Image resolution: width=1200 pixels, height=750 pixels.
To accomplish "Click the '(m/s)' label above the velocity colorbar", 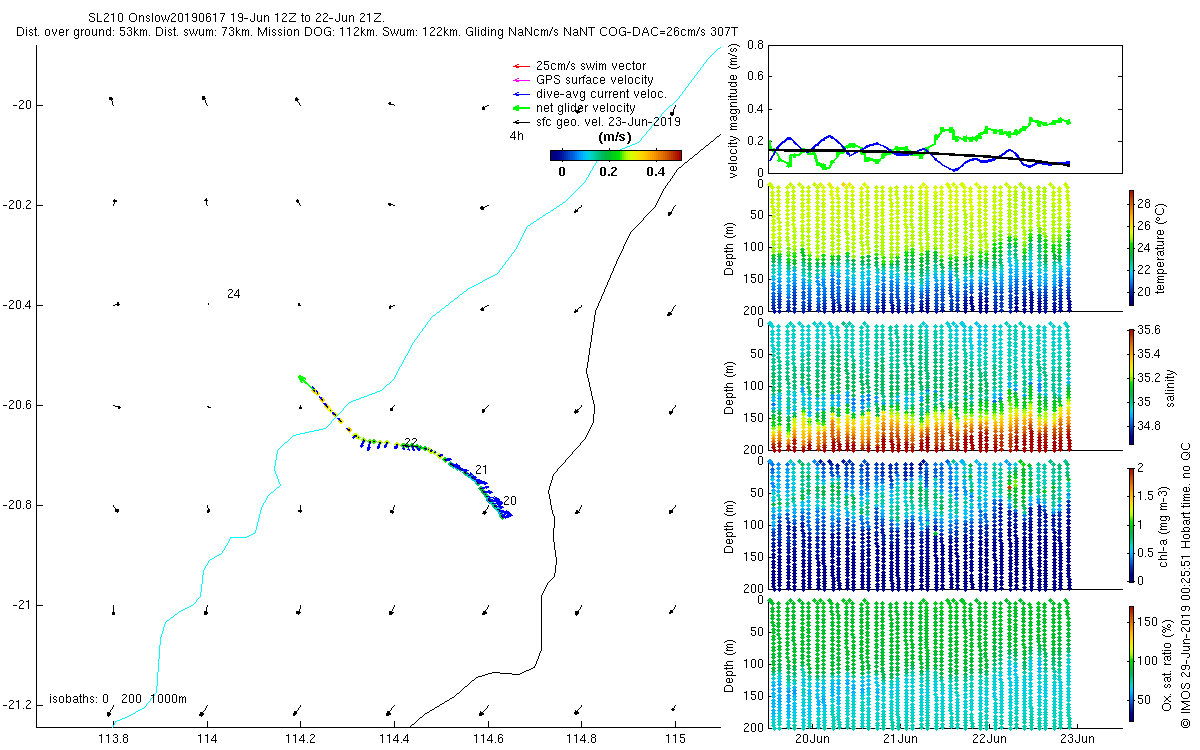I will (614, 136).
